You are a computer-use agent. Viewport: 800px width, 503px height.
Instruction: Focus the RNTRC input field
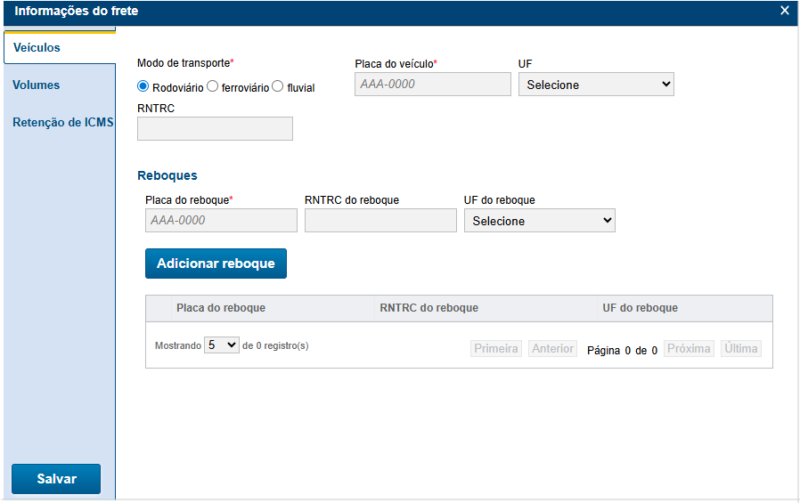214,128
